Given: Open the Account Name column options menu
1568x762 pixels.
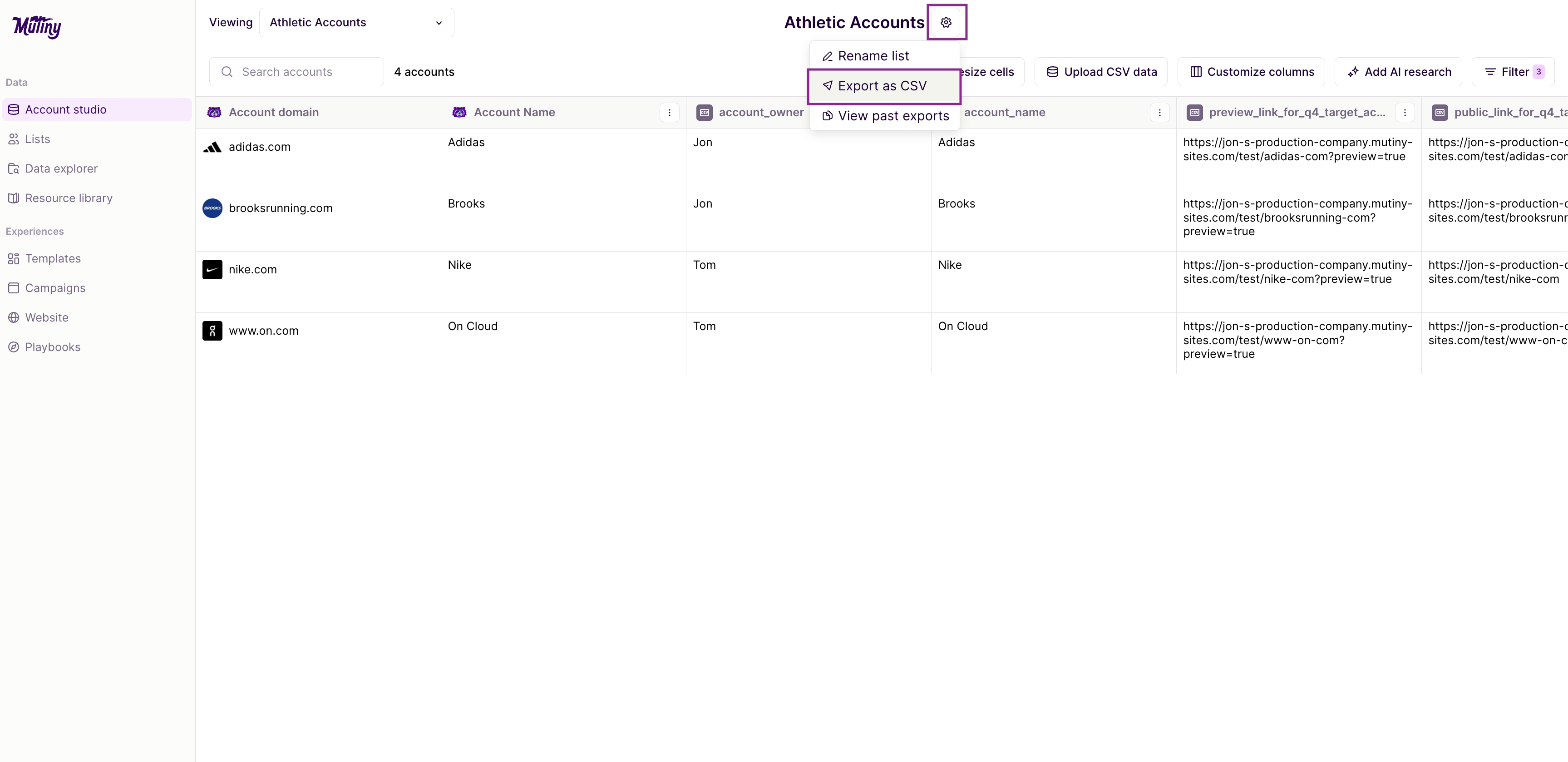Looking at the screenshot, I should [670, 112].
